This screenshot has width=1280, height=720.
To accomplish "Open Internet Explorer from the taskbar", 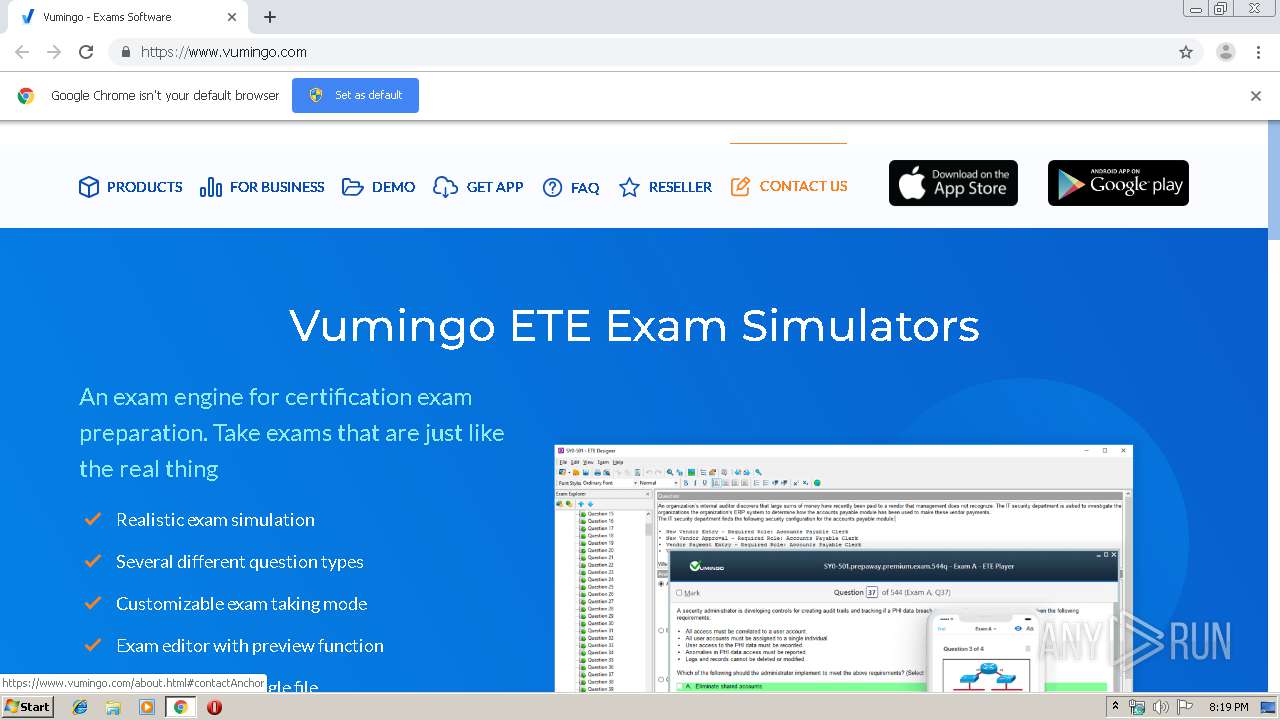I will (80, 707).
